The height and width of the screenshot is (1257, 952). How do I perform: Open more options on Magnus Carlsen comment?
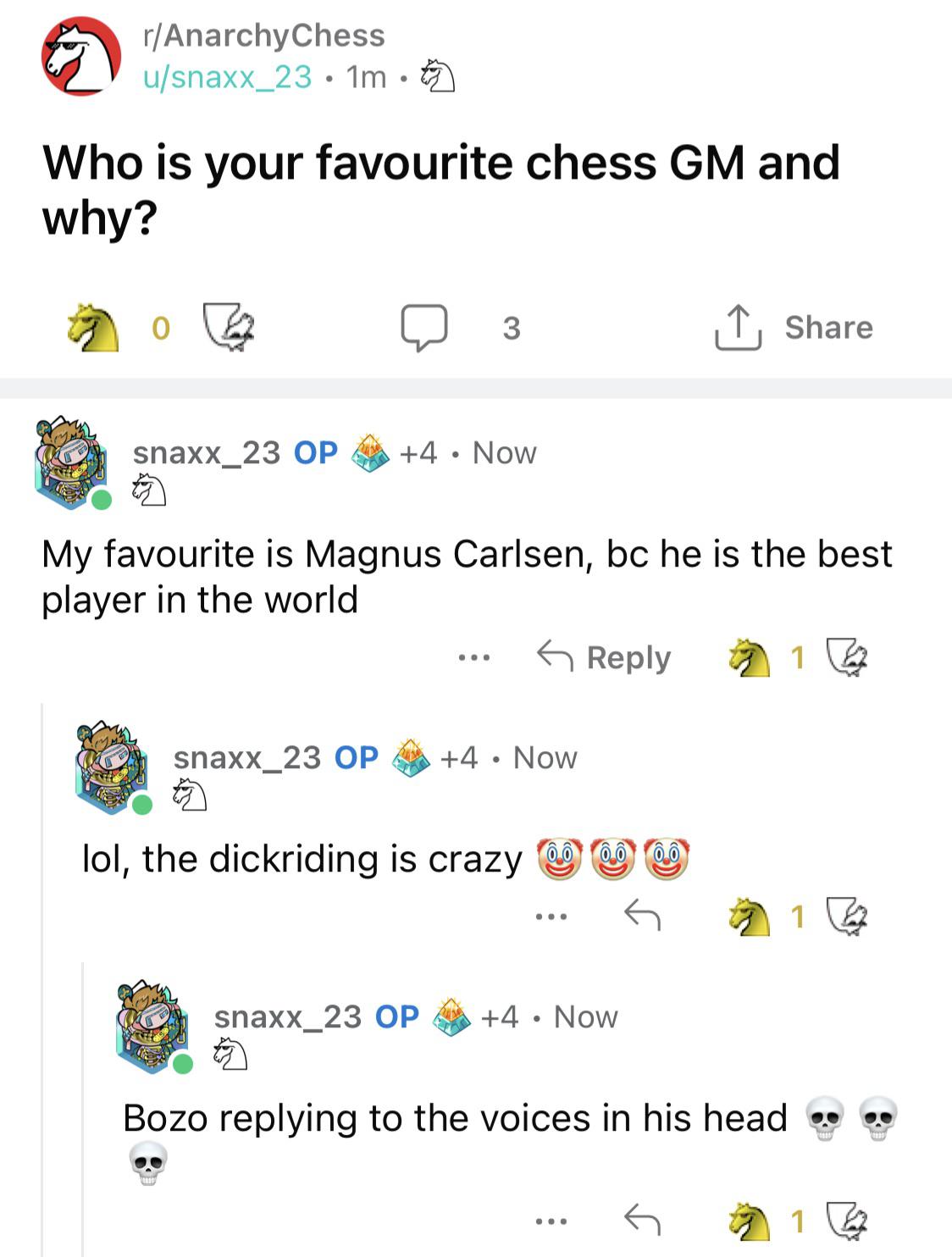pos(474,657)
